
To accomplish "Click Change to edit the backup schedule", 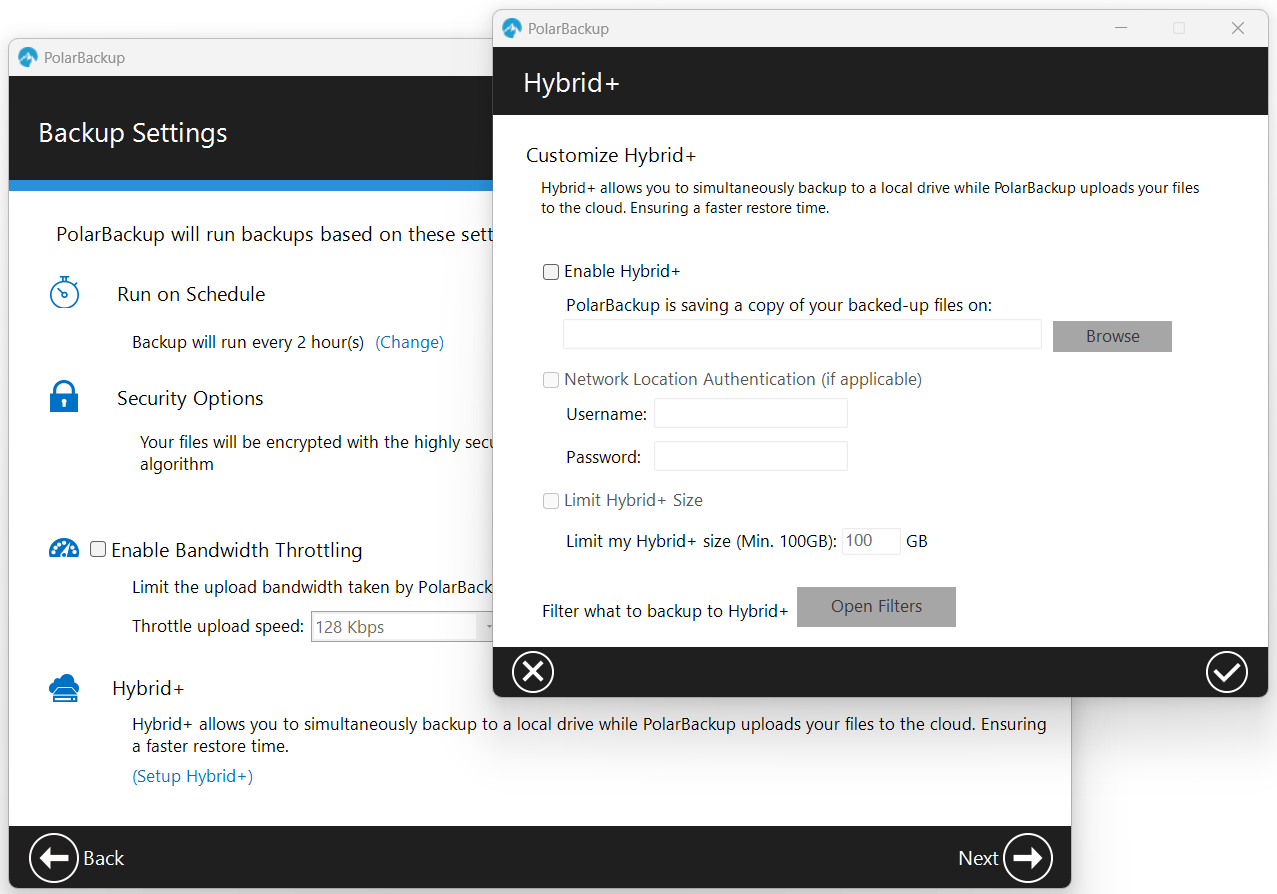I will pyautogui.click(x=410, y=342).
